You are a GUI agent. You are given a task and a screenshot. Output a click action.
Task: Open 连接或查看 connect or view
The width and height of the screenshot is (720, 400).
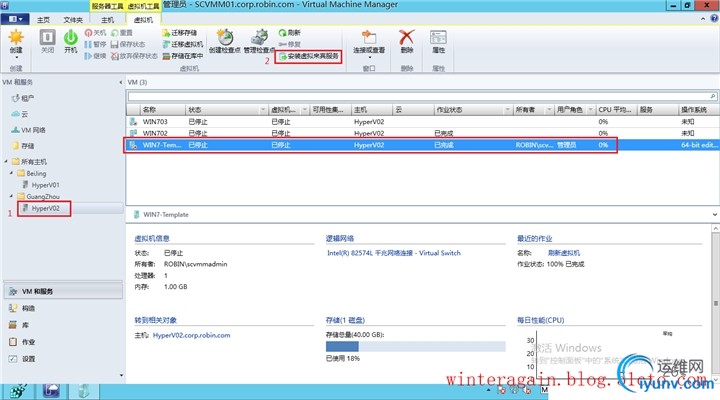369,42
